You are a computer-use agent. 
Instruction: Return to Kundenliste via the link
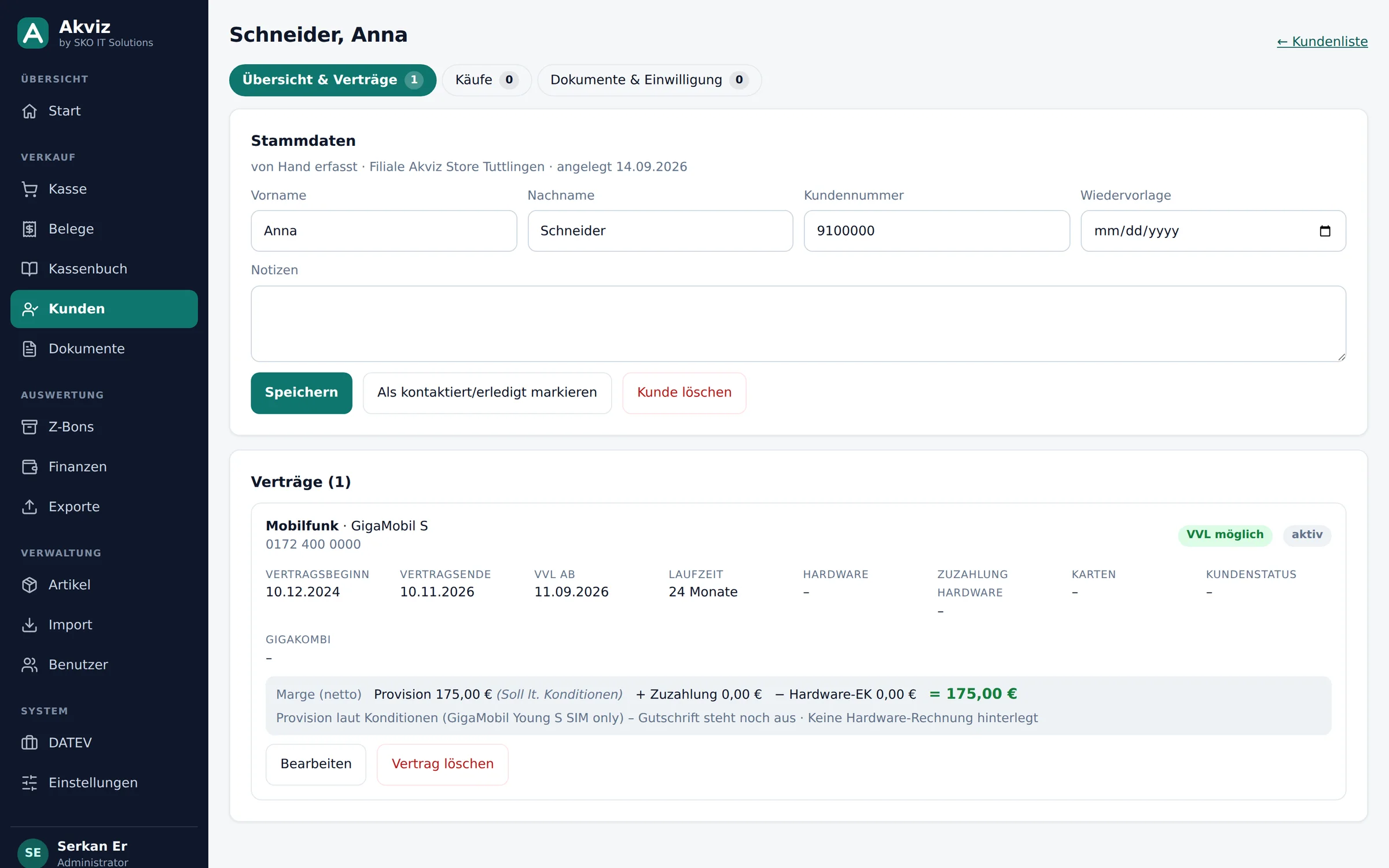point(1322,42)
